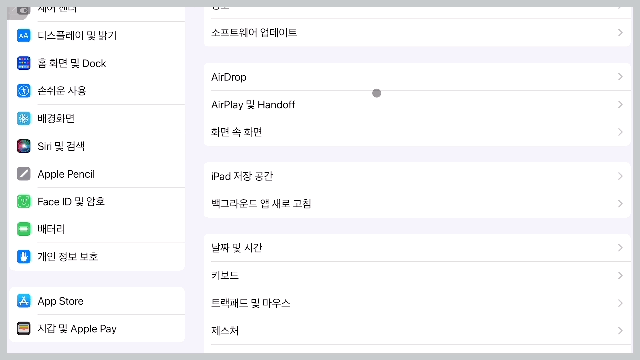This screenshot has height=360, width=640.
Task: Tap chevron beside 키보드
Action: pos(620,276)
